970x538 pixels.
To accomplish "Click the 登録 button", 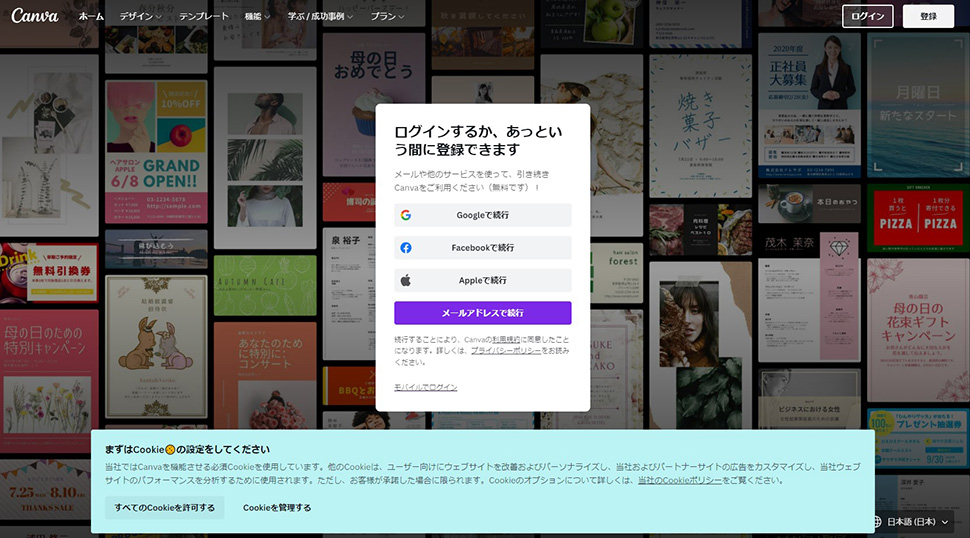I will [928, 16].
